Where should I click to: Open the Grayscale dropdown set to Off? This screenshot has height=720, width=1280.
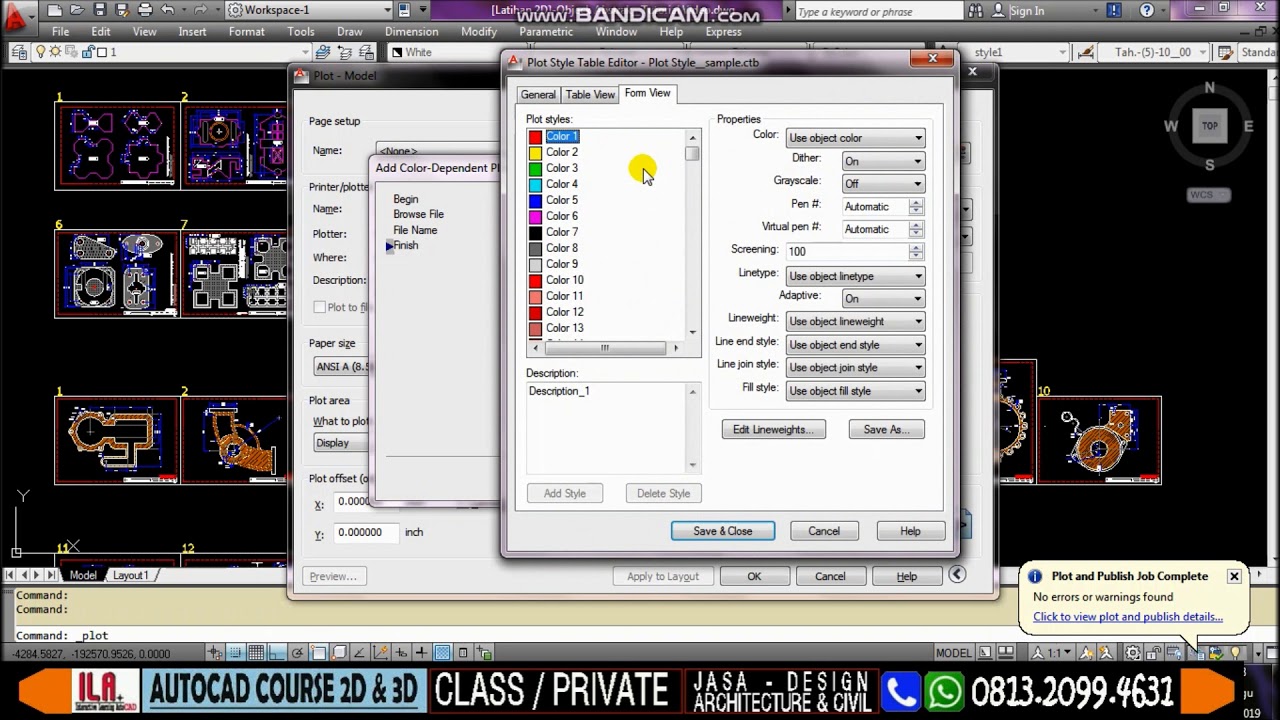coord(883,184)
